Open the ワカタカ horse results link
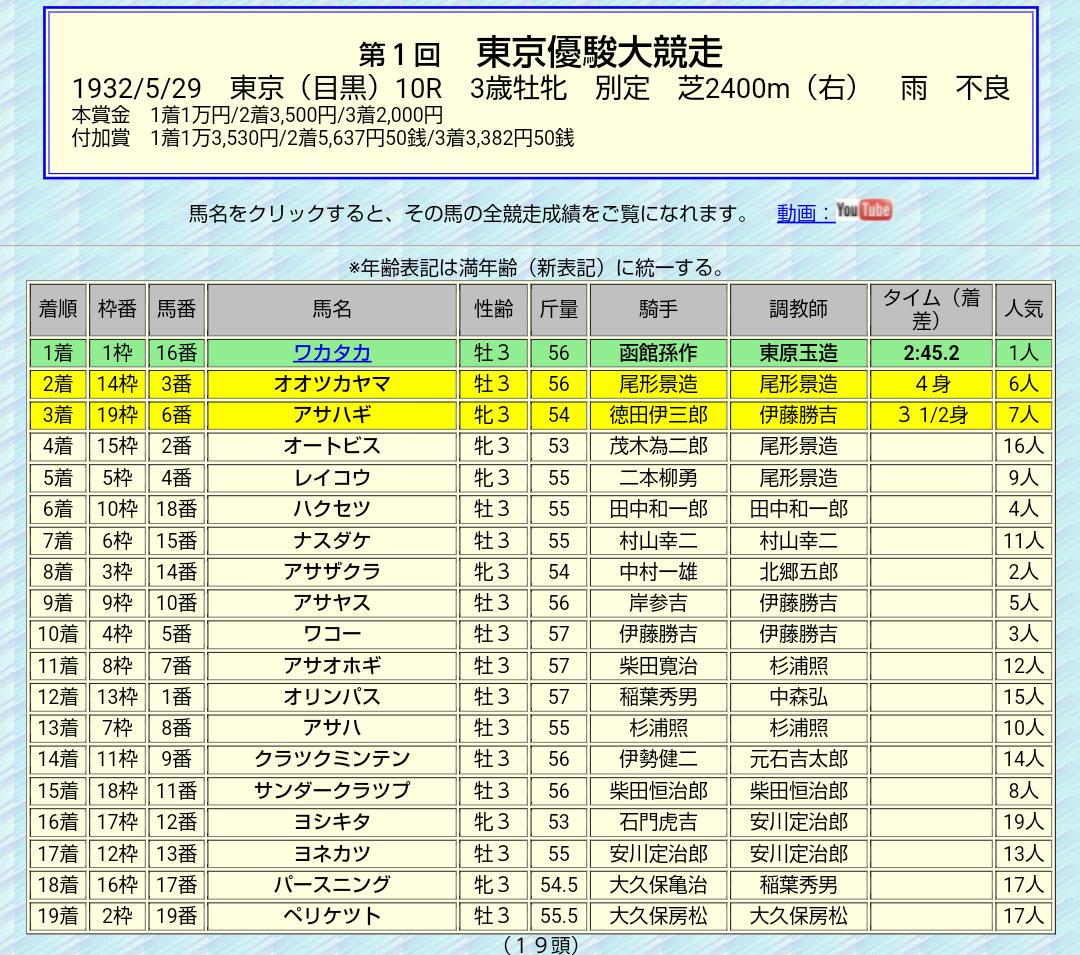 (332, 353)
